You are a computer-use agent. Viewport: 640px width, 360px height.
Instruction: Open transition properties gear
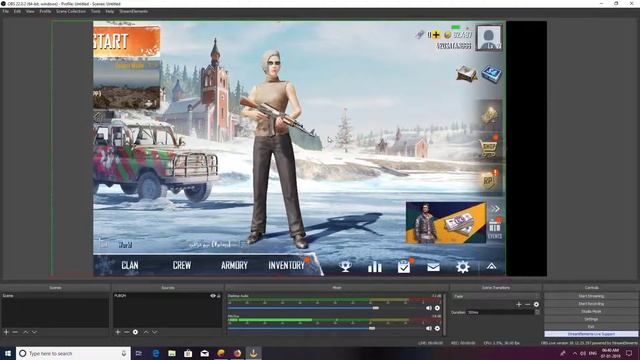pyautogui.click(x=536, y=304)
